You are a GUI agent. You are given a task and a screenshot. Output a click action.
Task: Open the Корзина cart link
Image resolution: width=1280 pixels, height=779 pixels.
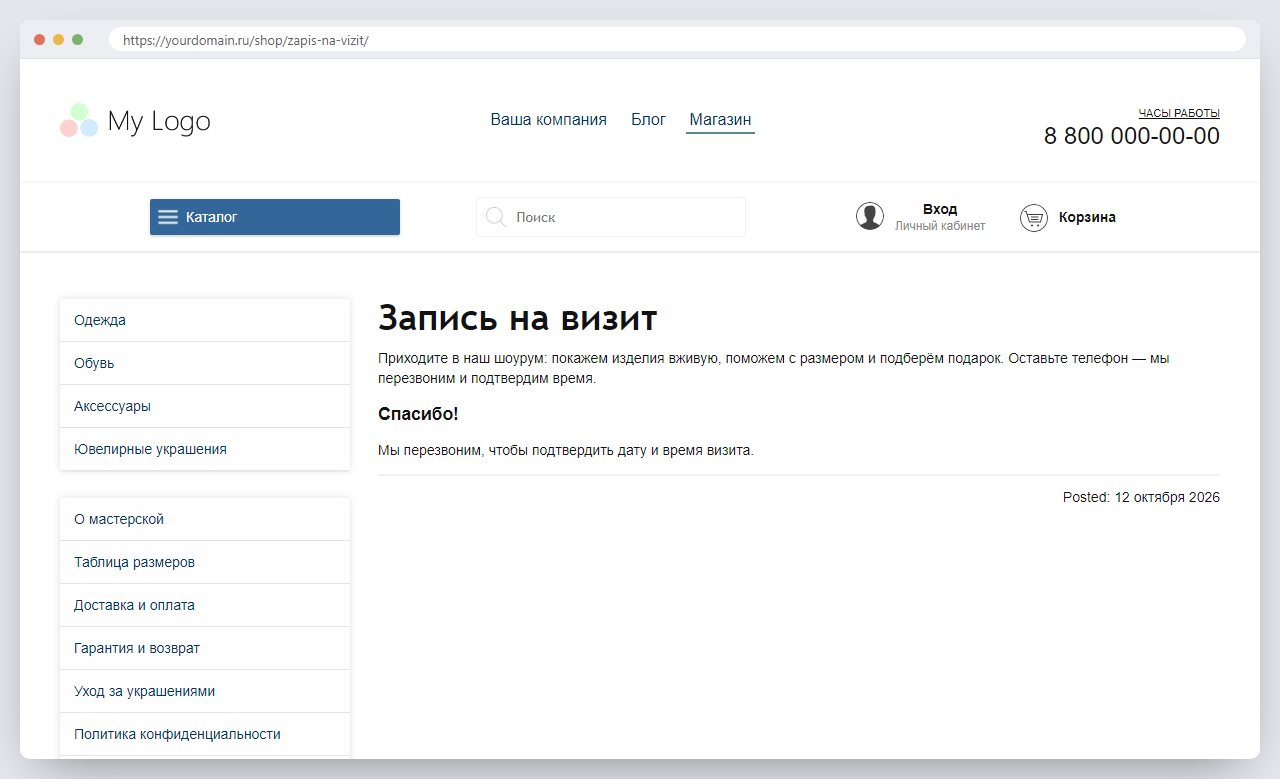click(1087, 217)
